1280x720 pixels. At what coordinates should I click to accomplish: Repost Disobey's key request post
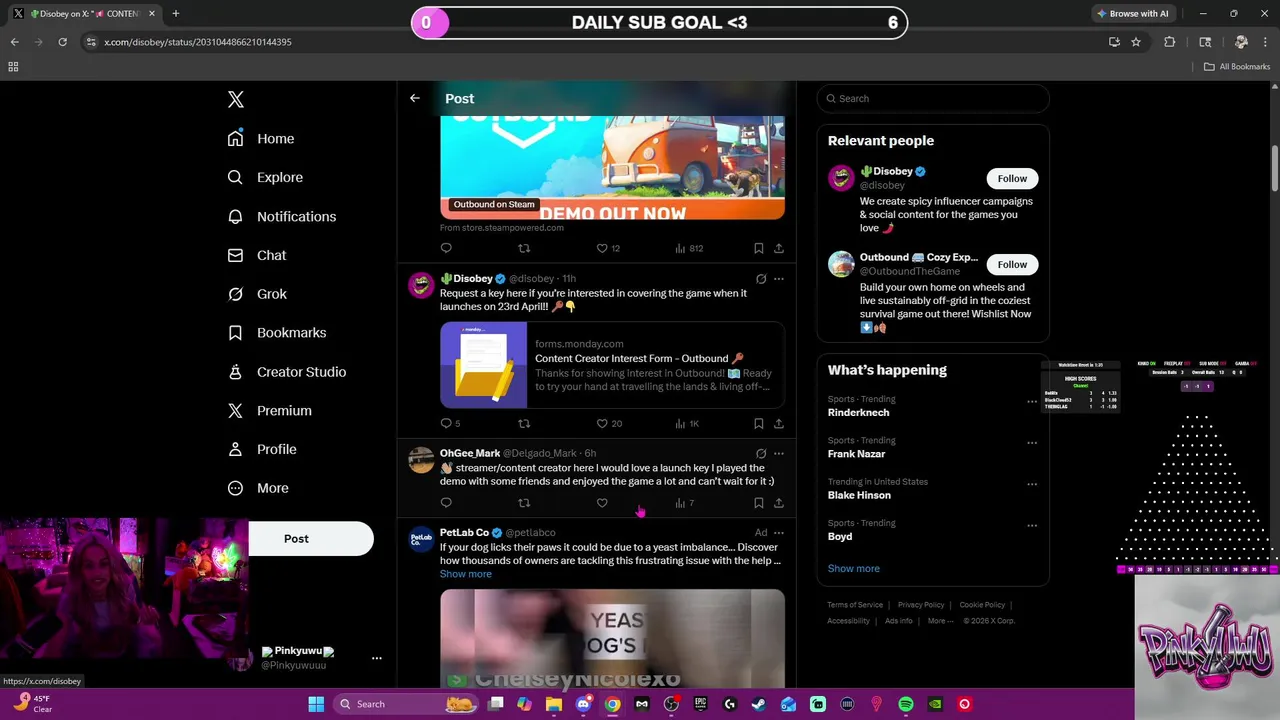coord(524,423)
